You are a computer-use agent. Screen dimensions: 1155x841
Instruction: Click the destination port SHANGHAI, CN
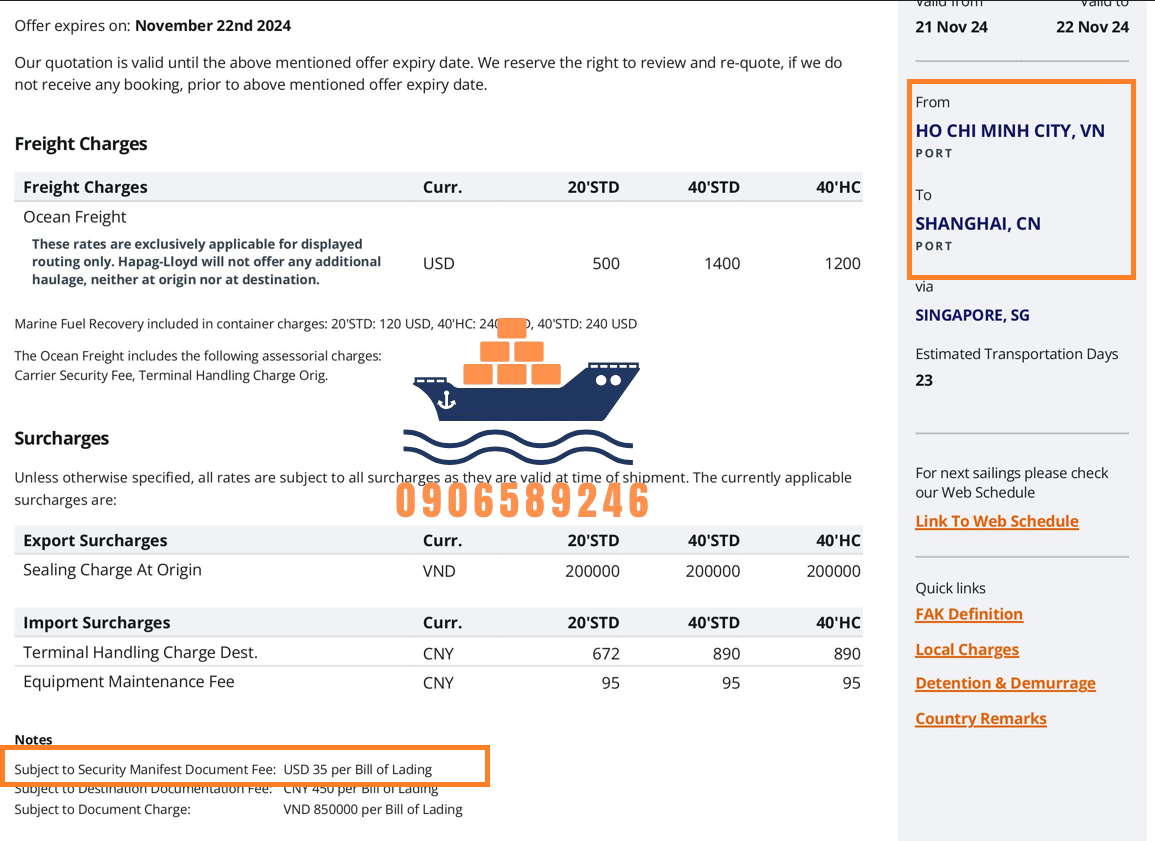click(978, 224)
